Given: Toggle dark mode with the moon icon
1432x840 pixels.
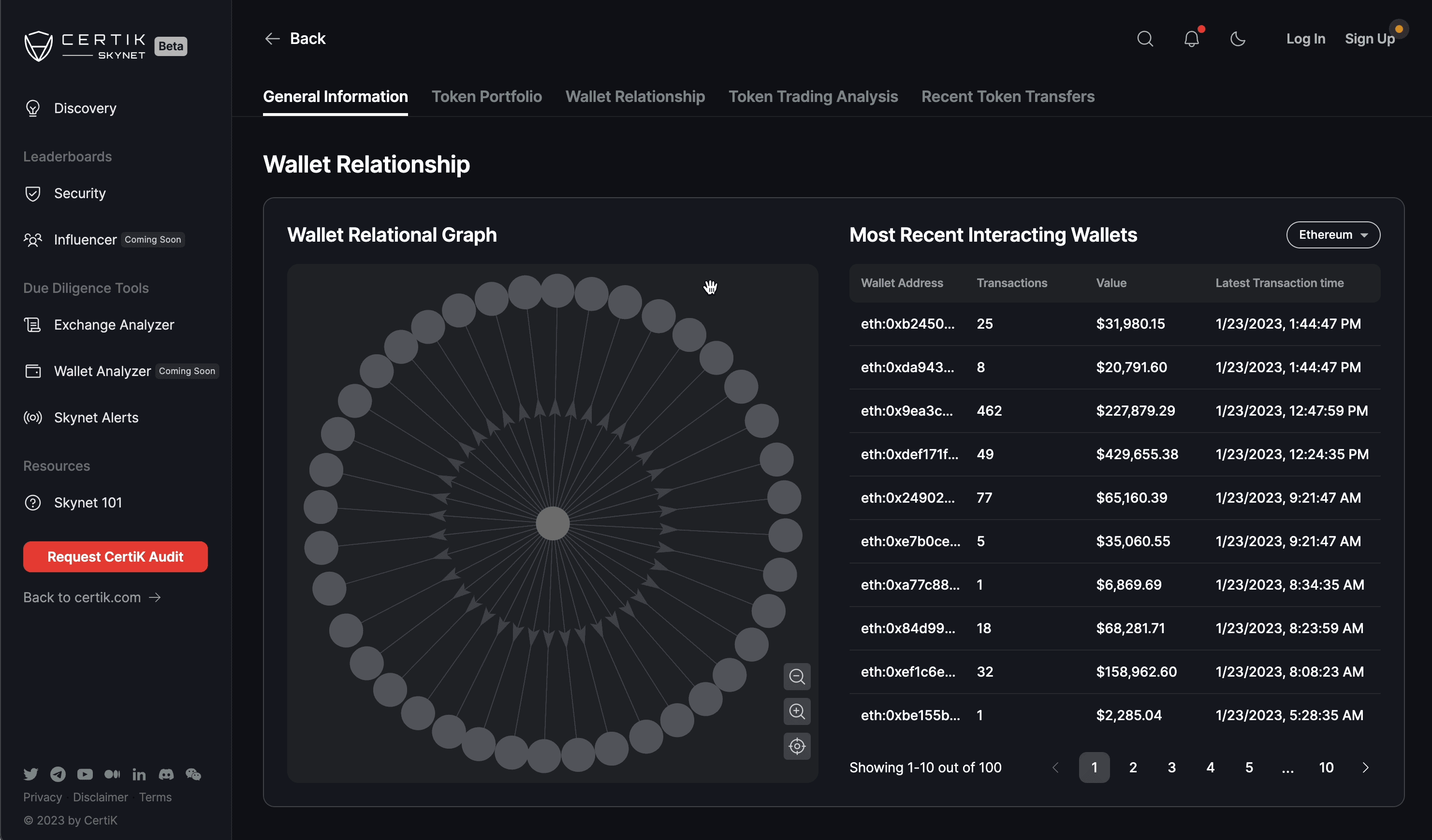Looking at the screenshot, I should pyautogui.click(x=1238, y=39).
